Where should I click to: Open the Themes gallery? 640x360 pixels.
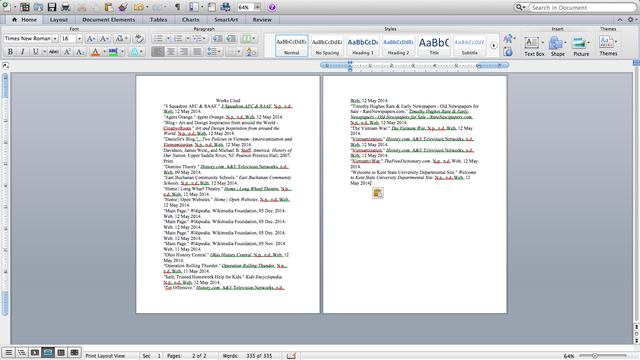(608, 45)
